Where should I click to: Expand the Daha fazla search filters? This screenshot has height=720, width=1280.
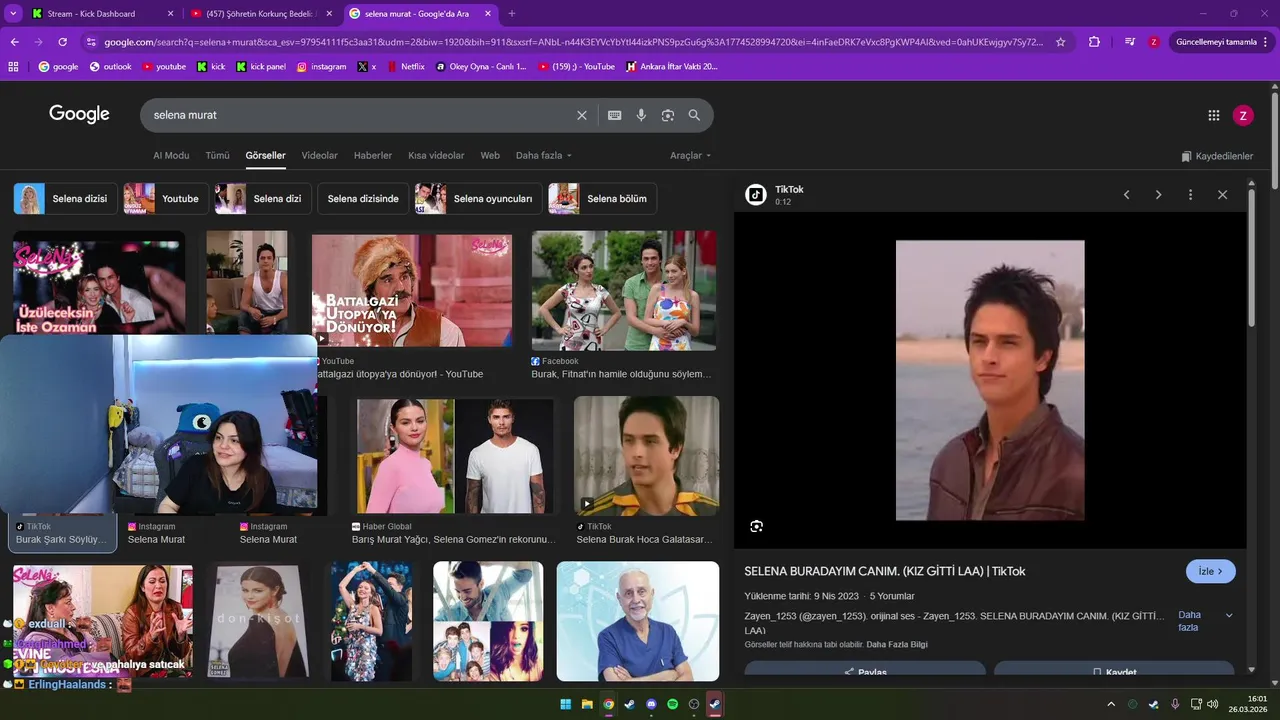point(544,156)
